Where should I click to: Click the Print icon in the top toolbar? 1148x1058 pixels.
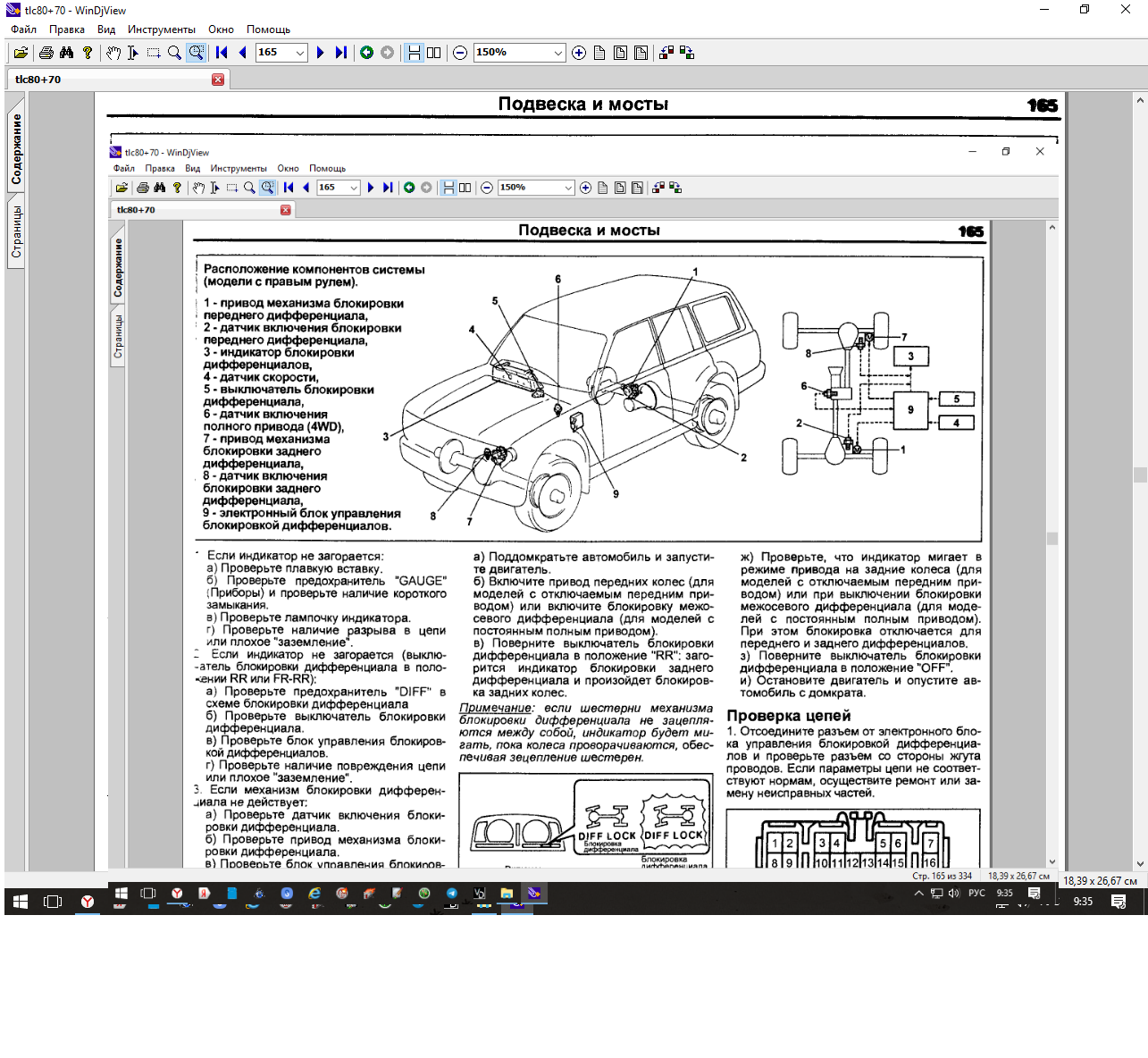click(46, 53)
